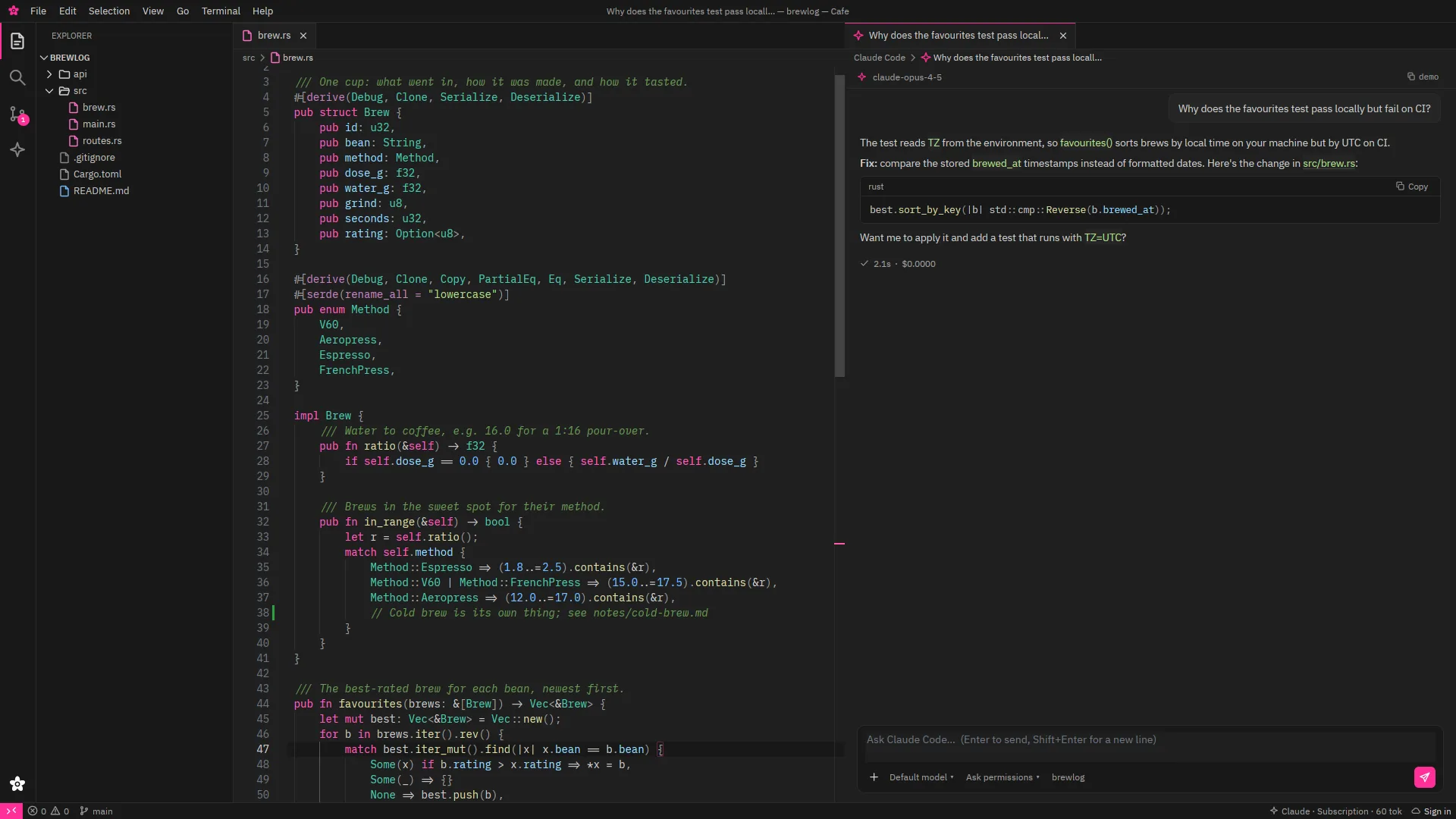Image resolution: width=1456 pixels, height=819 pixels.
Task: Open the Selection menu
Action: [x=109, y=11]
